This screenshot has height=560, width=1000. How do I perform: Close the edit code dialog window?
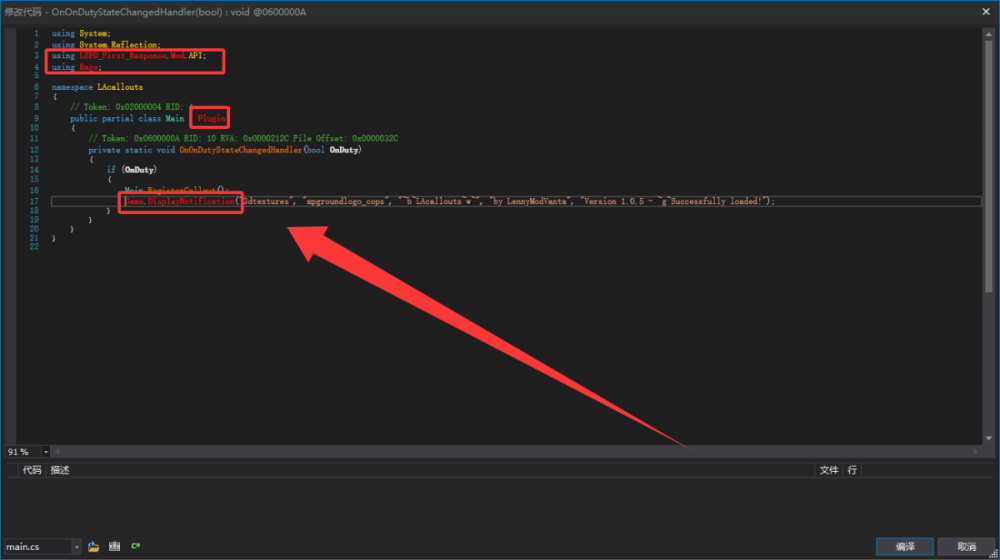click(986, 11)
